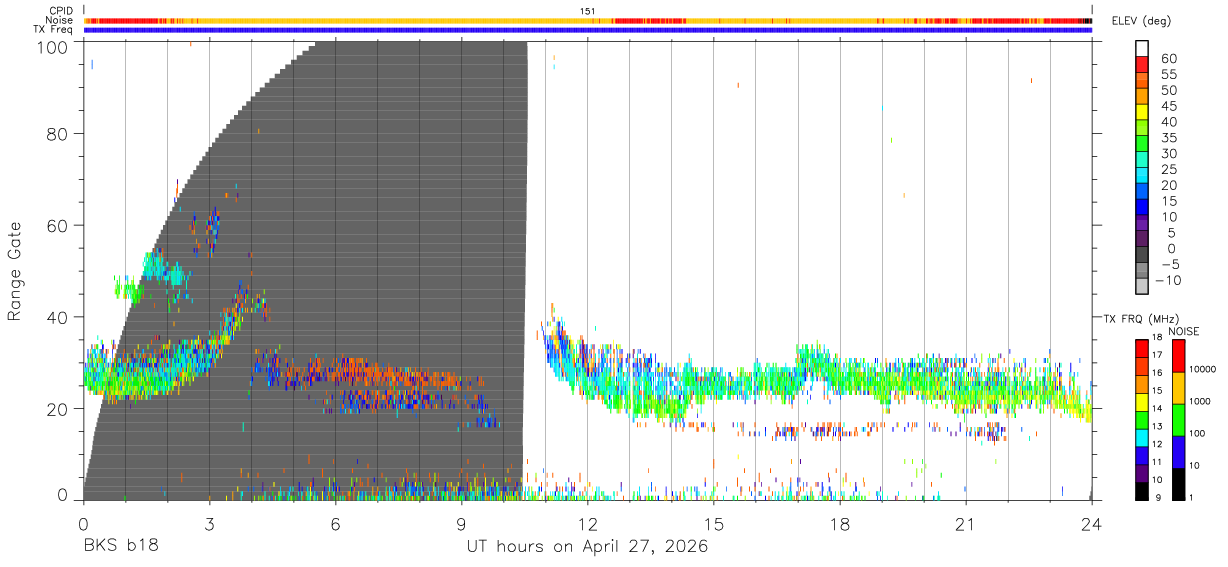Viewport: 1228px width, 567px height.
Task: Click the NOISE legend title
Action: [1183, 331]
